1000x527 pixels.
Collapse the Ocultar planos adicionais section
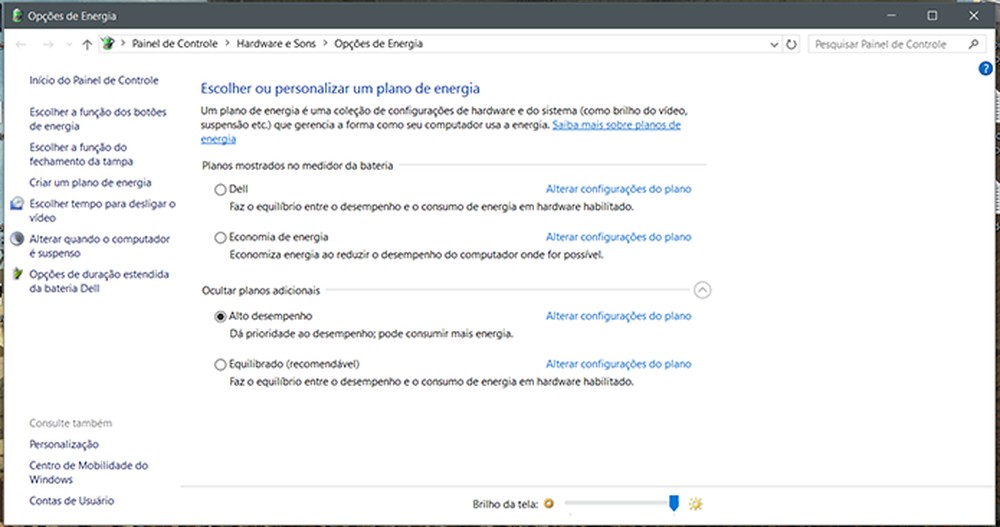[x=702, y=290]
